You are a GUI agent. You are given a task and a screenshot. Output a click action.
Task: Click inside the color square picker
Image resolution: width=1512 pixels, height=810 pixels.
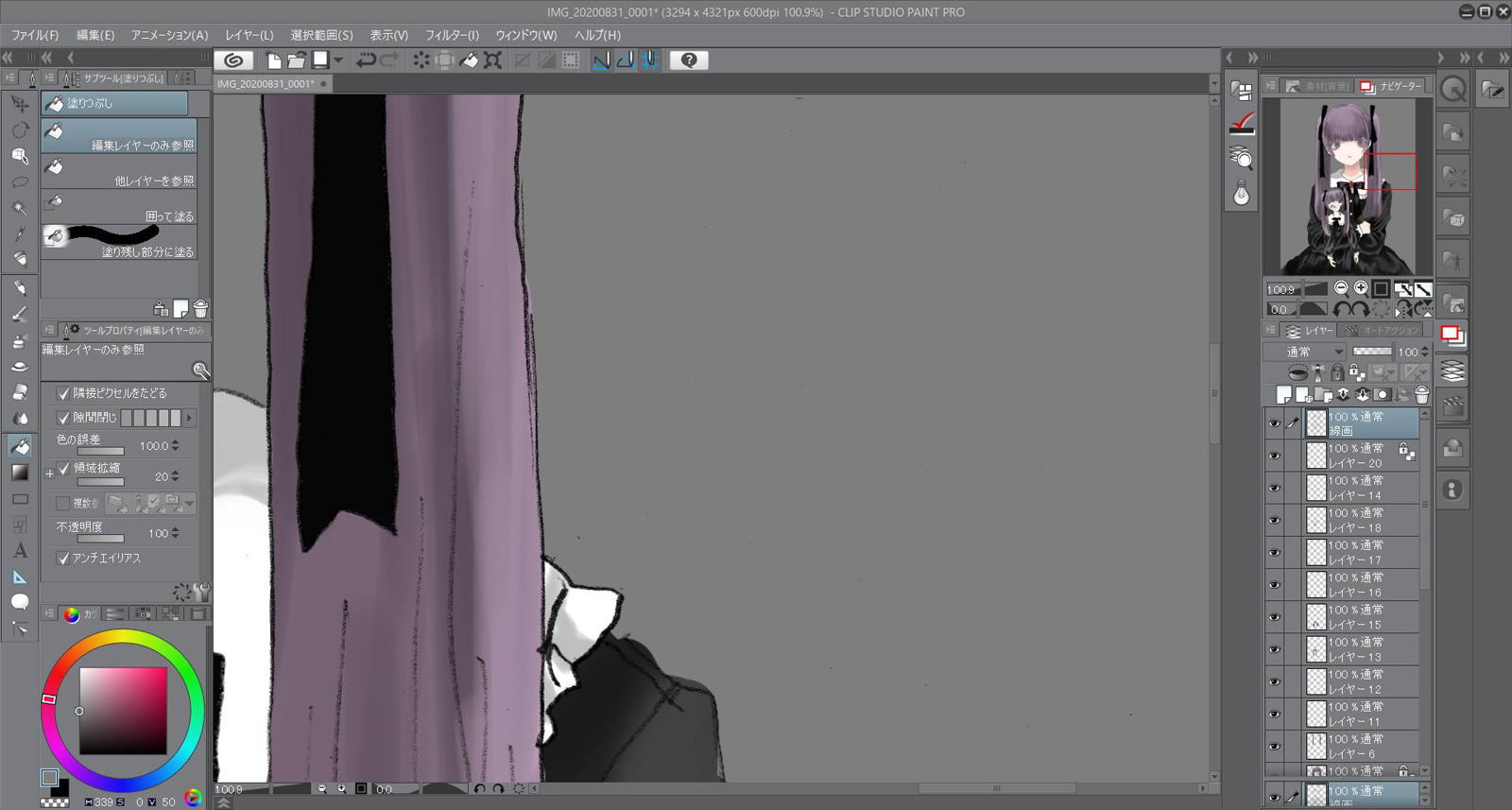(x=123, y=710)
